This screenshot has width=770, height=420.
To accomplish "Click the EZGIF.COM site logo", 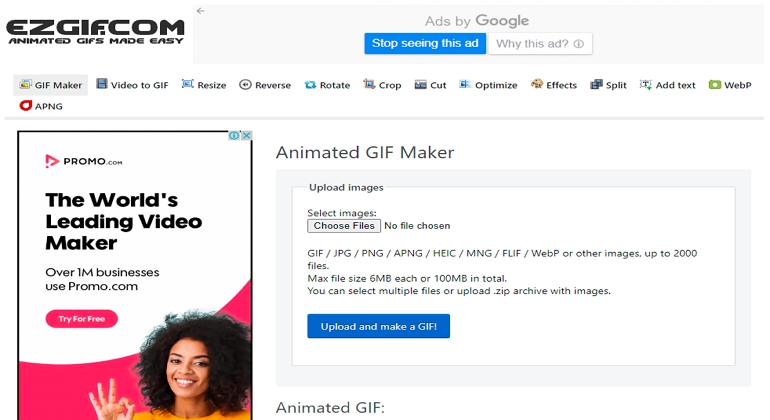I will [95, 32].
